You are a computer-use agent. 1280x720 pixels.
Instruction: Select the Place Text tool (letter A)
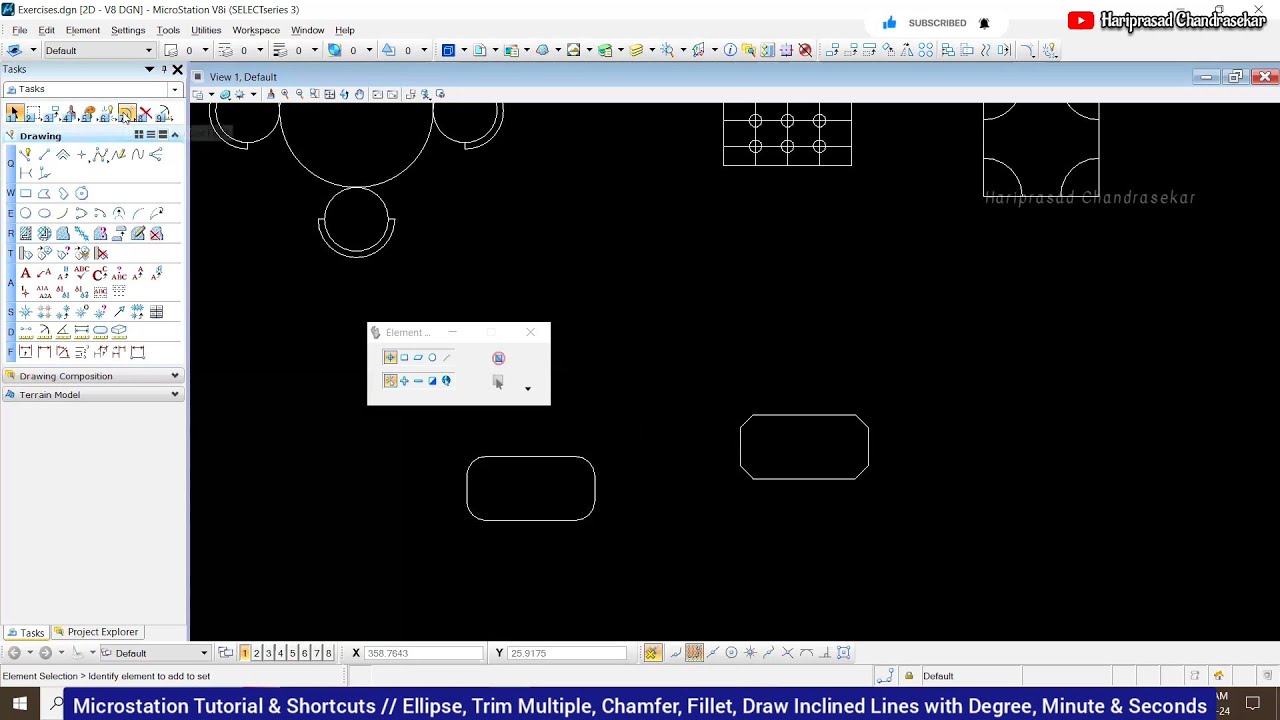26,273
